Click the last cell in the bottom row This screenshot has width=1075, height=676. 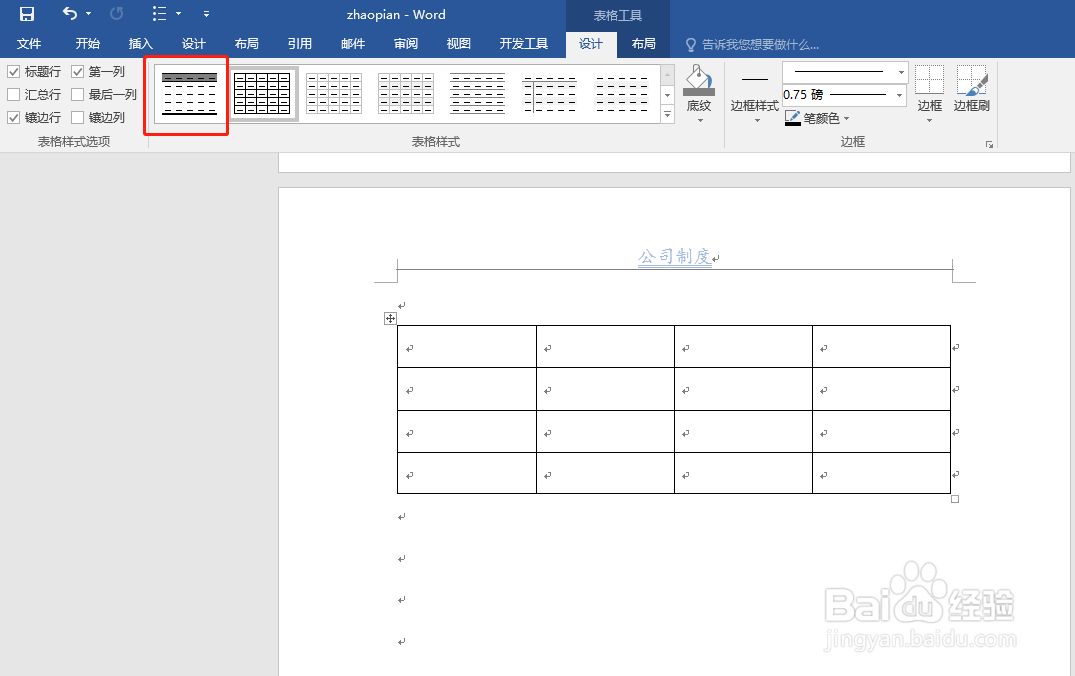(x=882, y=473)
